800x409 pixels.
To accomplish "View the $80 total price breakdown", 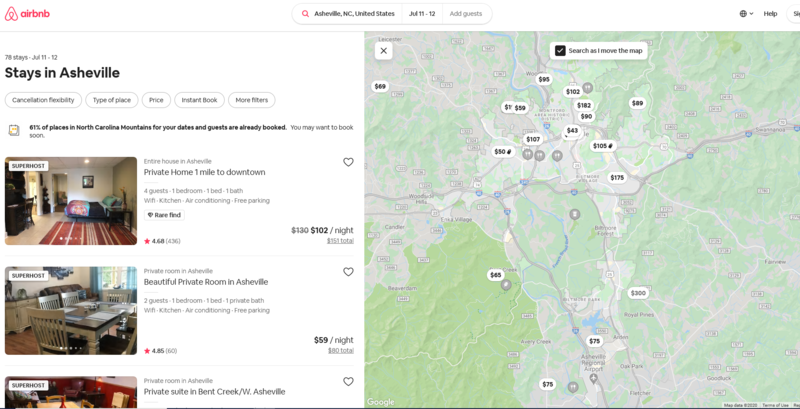I will pos(341,350).
